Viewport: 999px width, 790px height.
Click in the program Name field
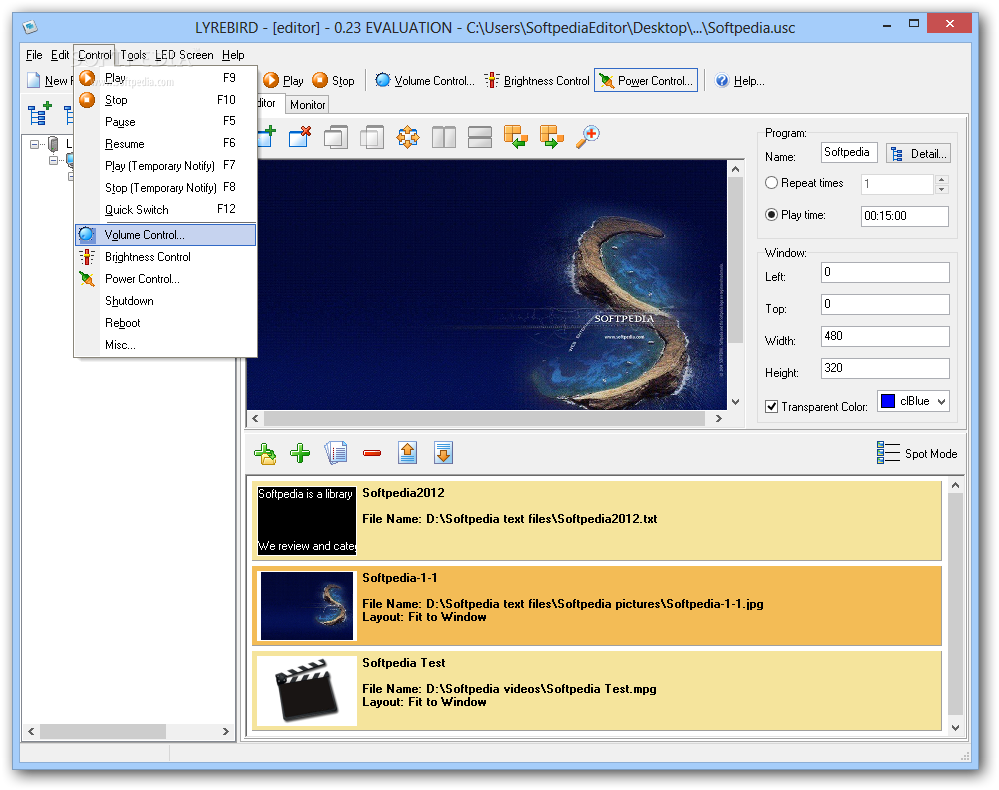point(849,152)
